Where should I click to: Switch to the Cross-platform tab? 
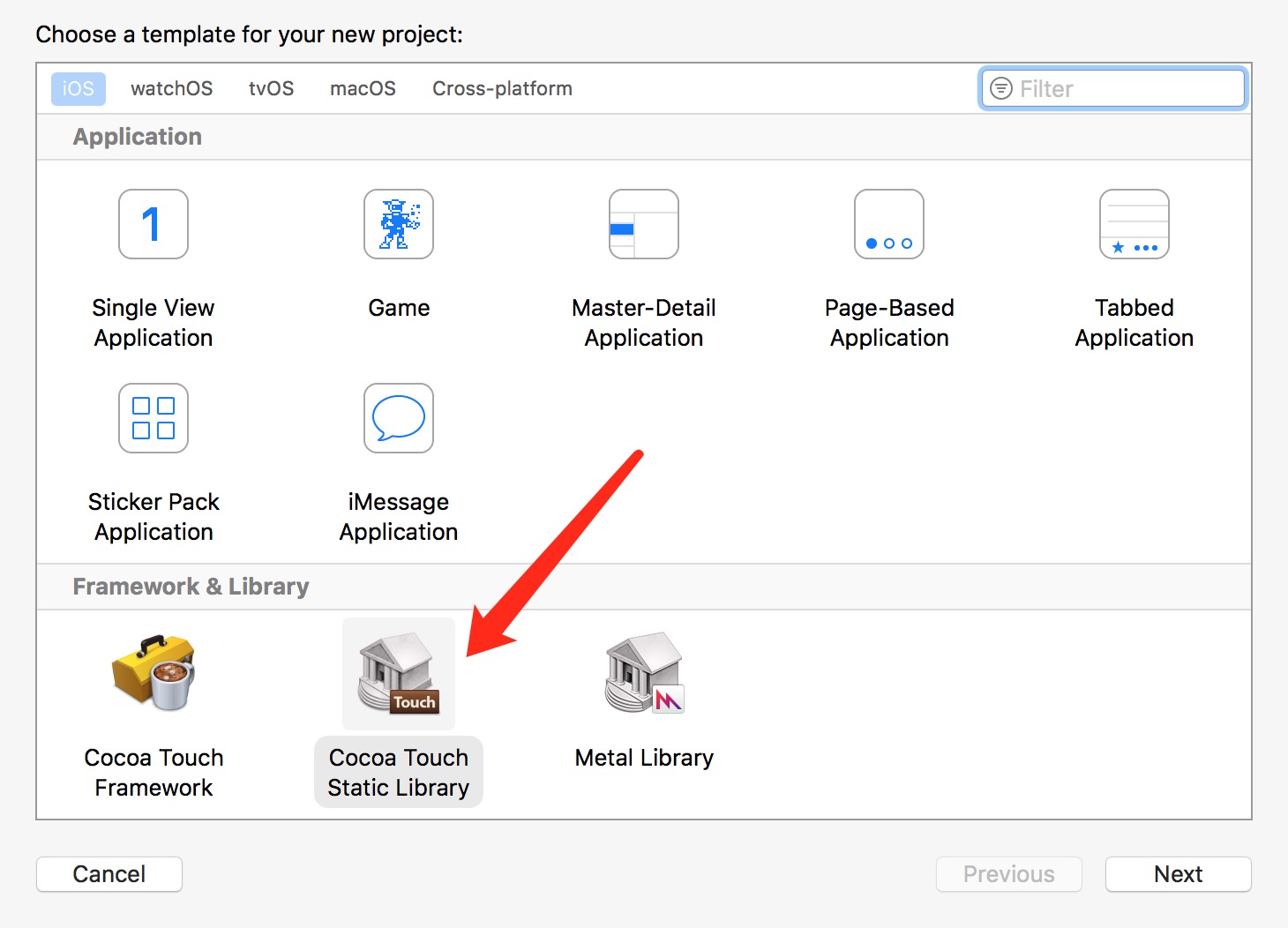coord(502,88)
